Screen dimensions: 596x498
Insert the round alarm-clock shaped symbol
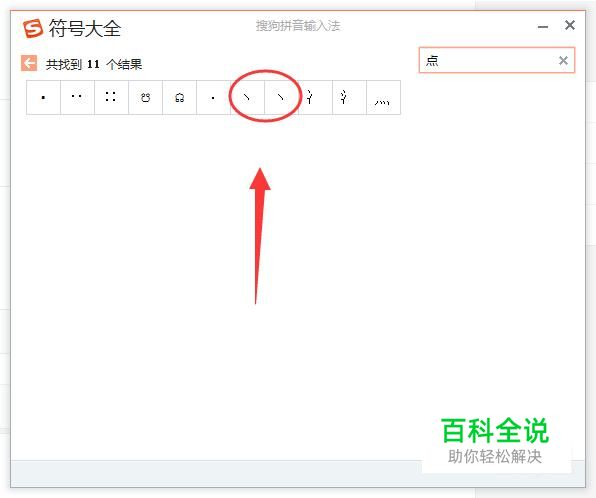click(146, 97)
